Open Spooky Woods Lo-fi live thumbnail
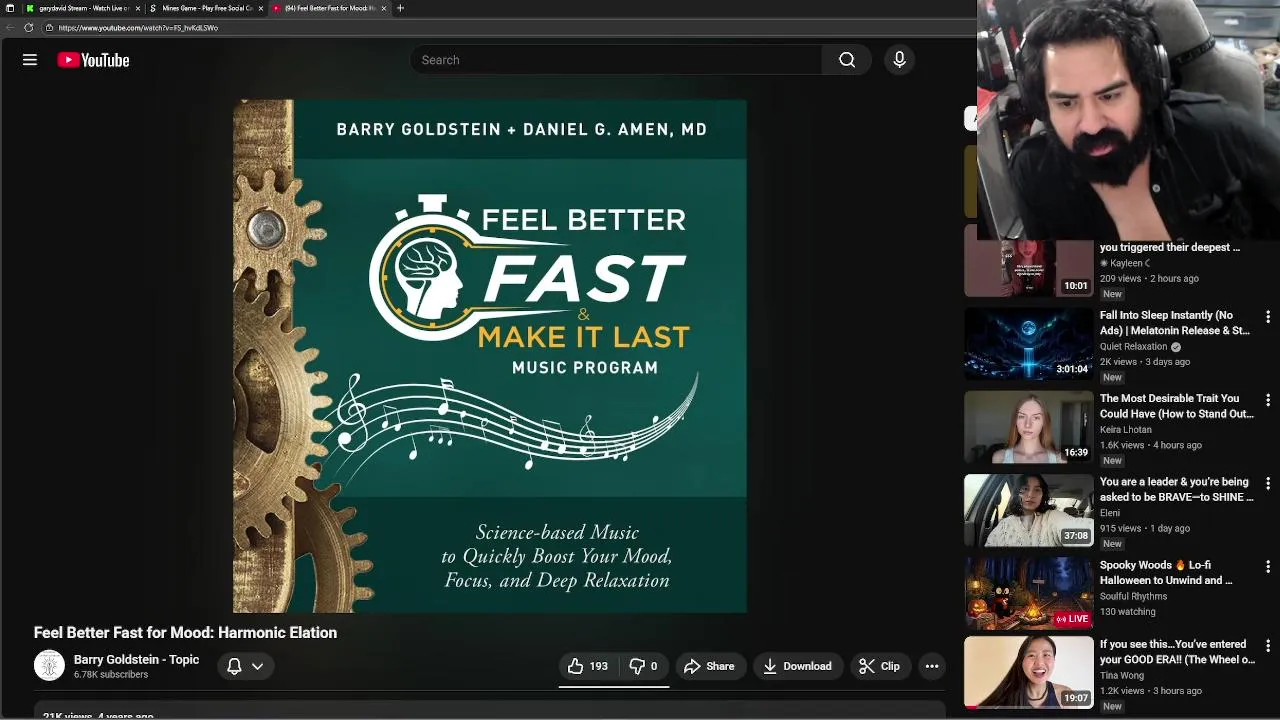Screen dimensions: 1280x720 (x=1029, y=593)
